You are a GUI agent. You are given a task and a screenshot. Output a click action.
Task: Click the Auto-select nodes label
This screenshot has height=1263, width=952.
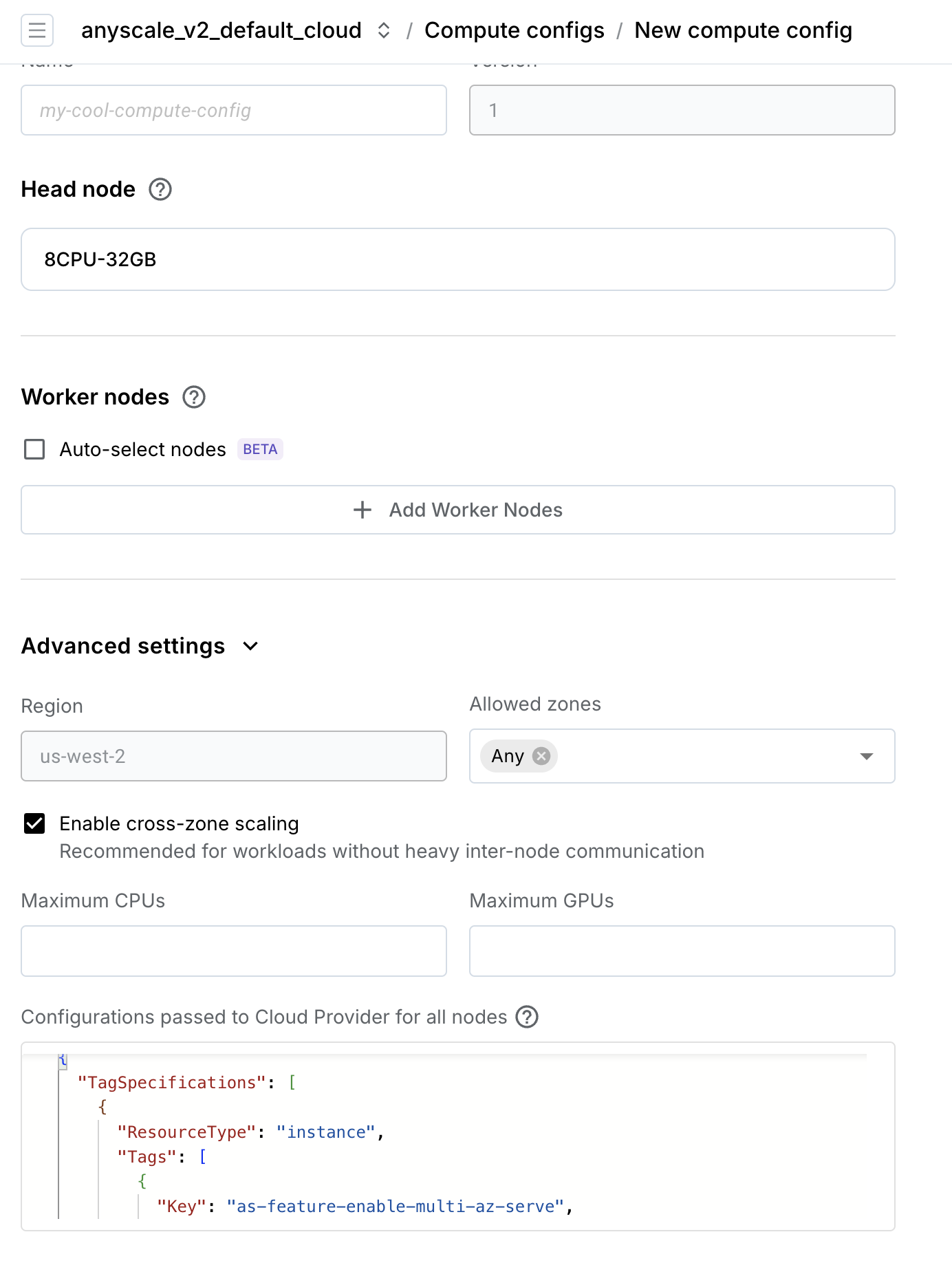(x=142, y=449)
